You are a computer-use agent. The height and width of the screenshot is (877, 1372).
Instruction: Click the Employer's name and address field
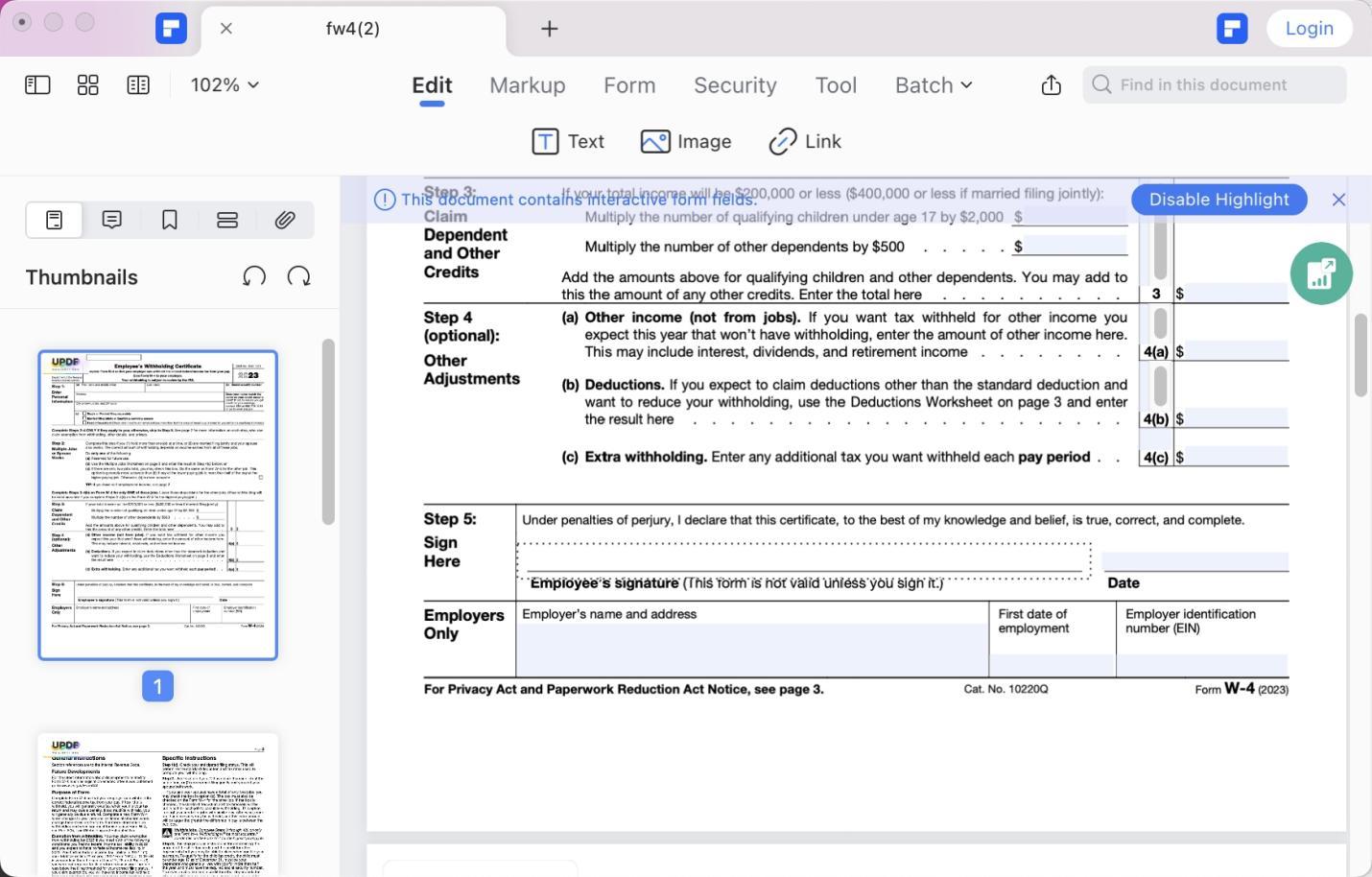click(752, 650)
